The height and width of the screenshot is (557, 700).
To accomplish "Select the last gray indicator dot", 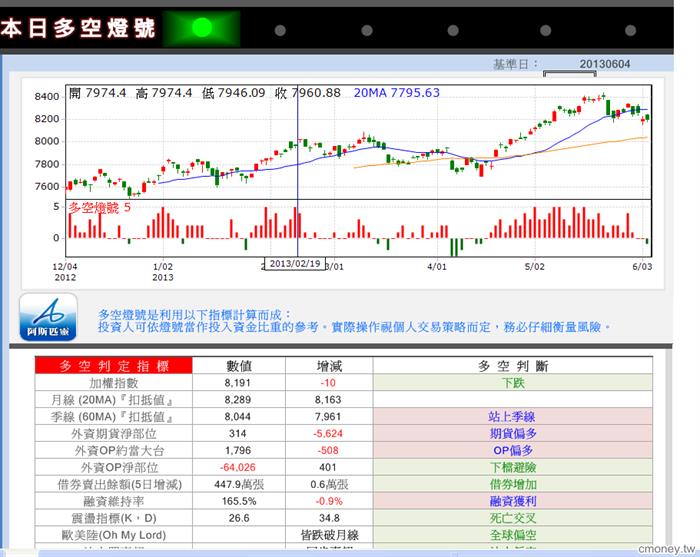I will (630, 30).
